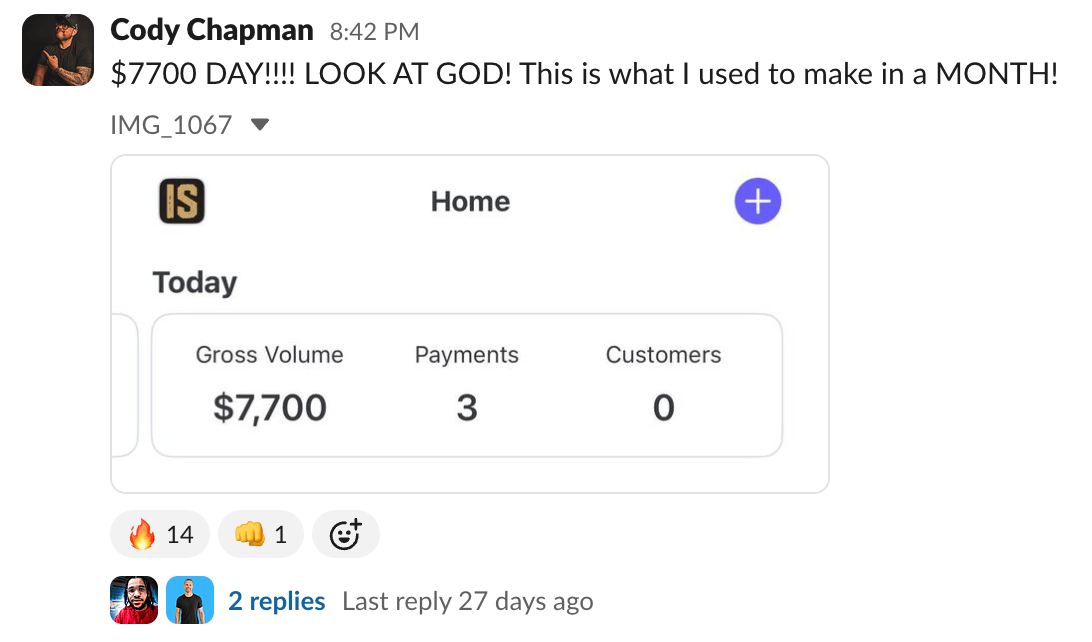Screen dimensions: 1092x642
Task: Click the purple plus button in the image
Action: (x=758, y=201)
